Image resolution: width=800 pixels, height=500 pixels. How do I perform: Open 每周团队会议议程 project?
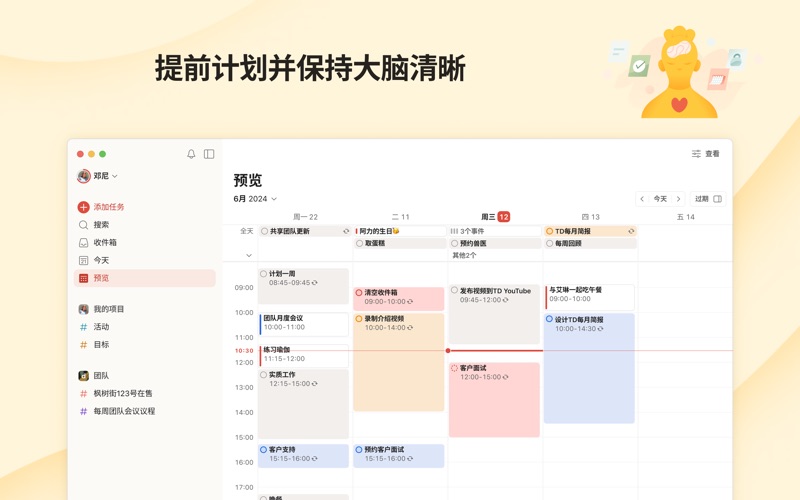click(145, 411)
